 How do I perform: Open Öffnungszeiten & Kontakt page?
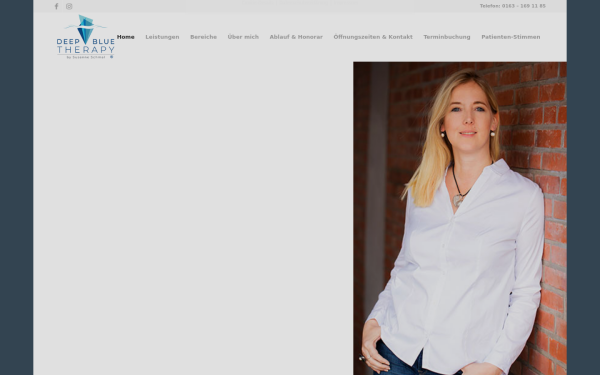(x=373, y=37)
